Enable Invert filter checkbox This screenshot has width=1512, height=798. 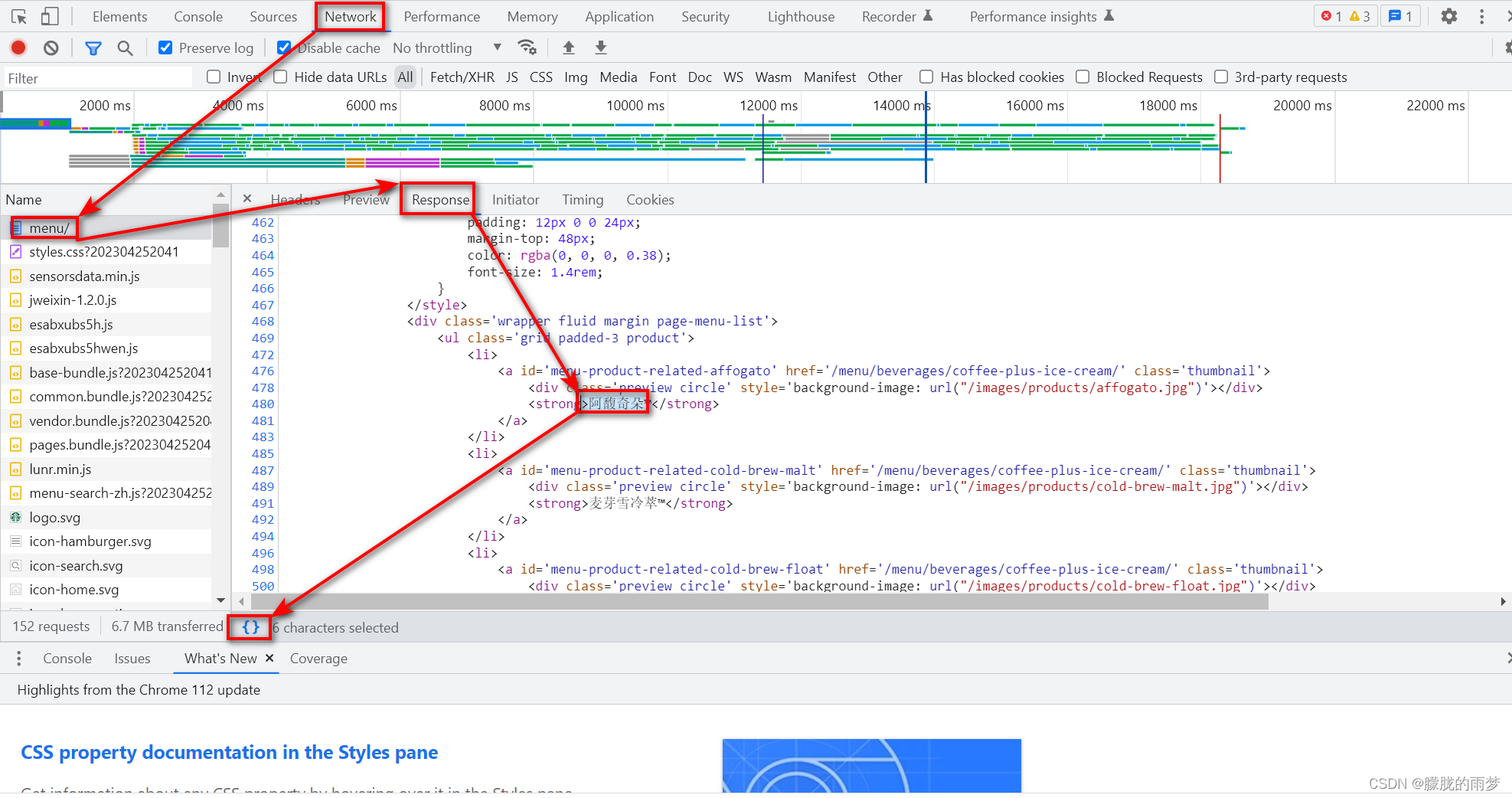point(214,77)
